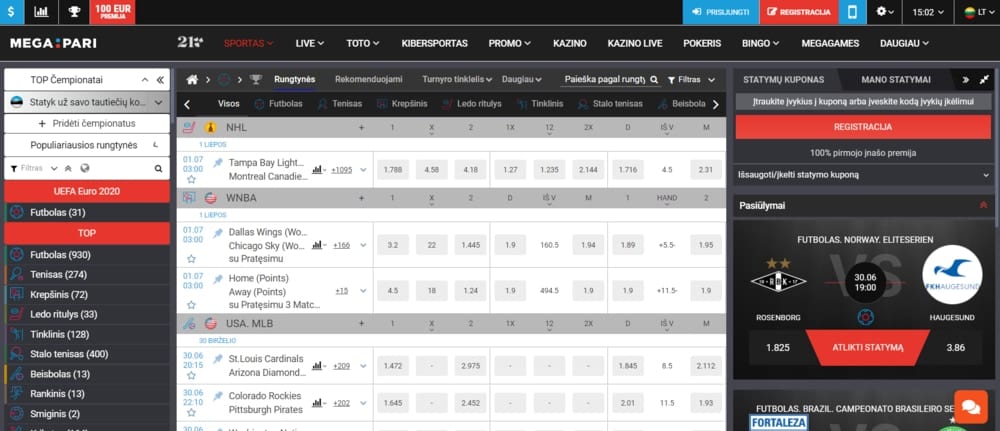The width and height of the screenshot is (1000, 431).
Task: Select the Krepšinis sports tab
Action: pyautogui.click(x=402, y=104)
